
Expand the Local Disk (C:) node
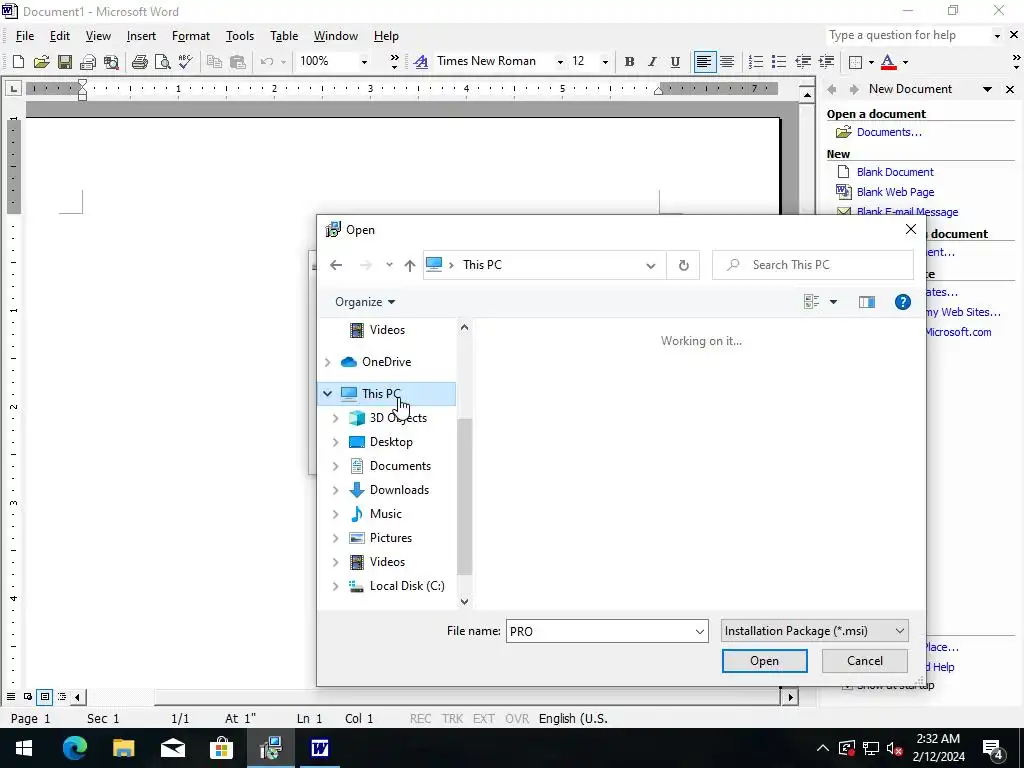[x=336, y=586]
